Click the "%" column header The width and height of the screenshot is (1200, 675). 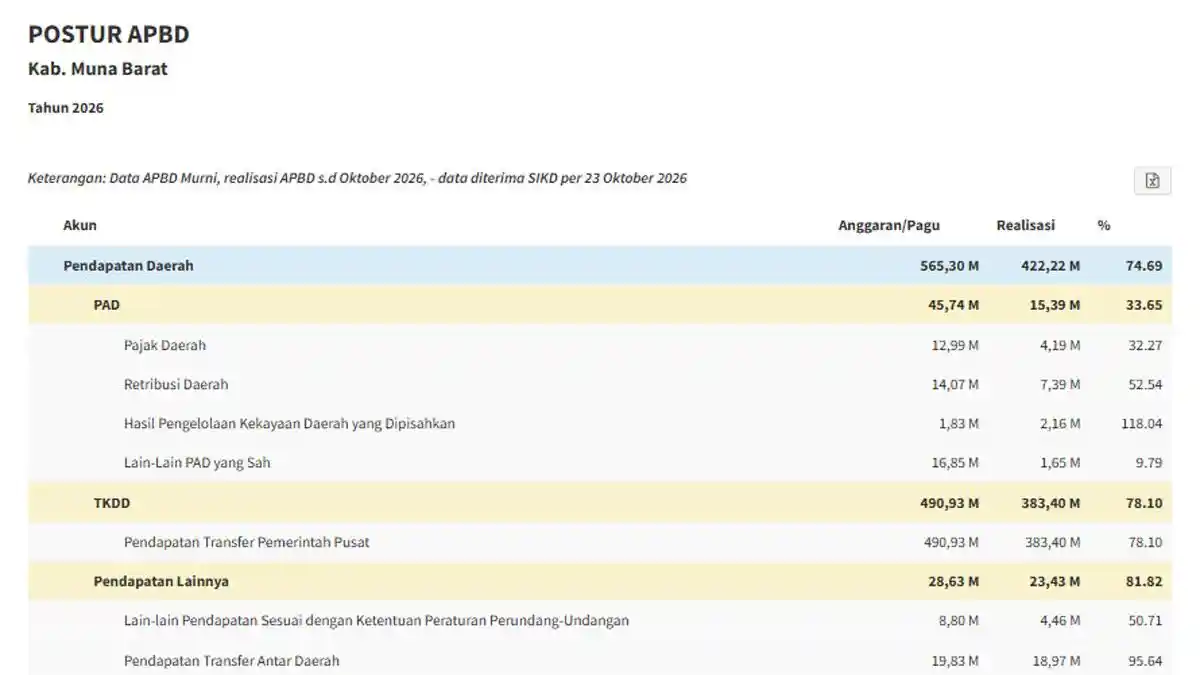pos(1104,225)
